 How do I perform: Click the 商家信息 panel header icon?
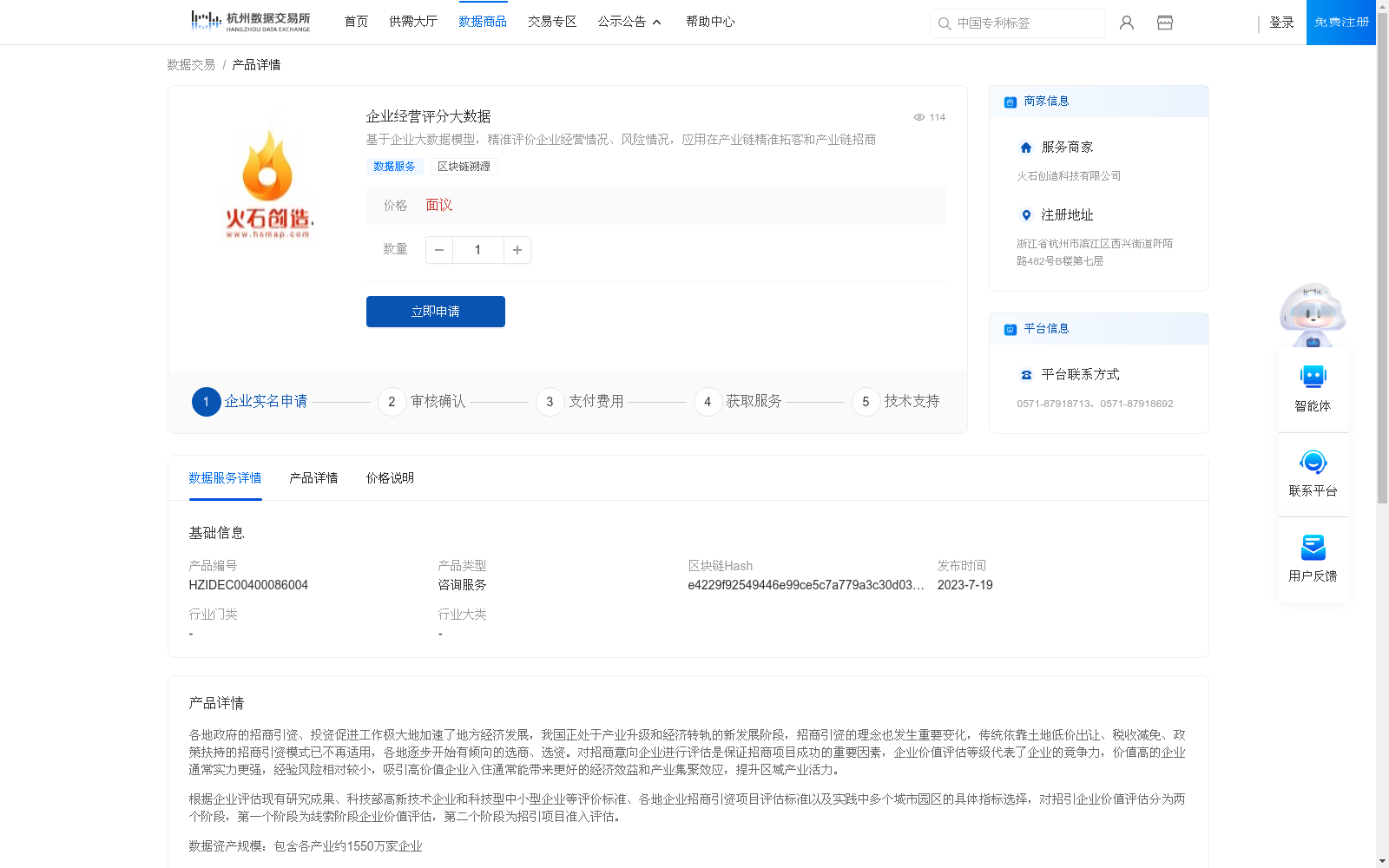[1010, 102]
